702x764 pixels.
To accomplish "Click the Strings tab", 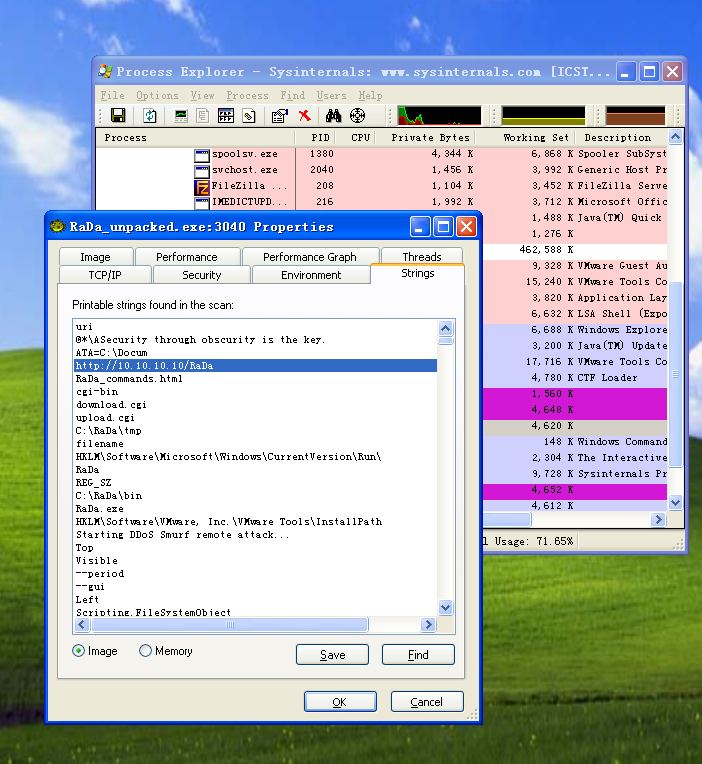I will (x=417, y=273).
